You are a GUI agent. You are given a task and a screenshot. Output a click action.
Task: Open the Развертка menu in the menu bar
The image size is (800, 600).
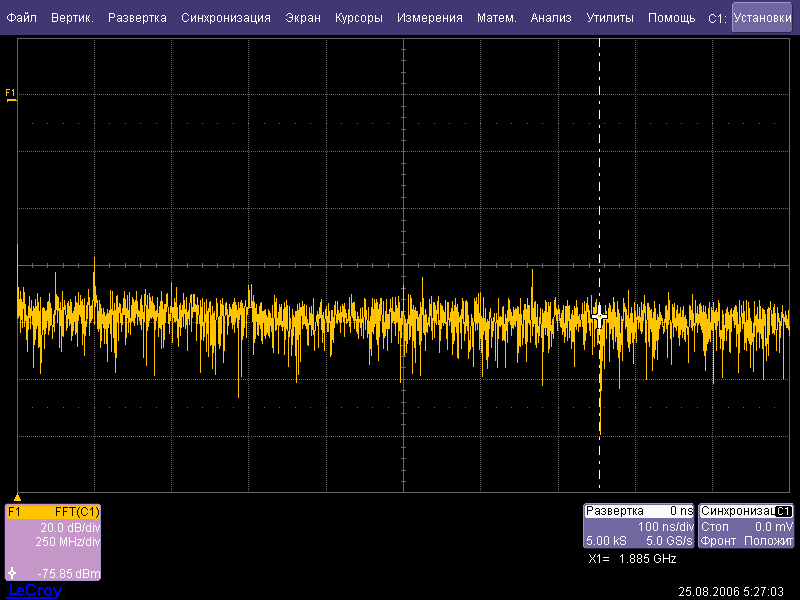tap(138, 18)
